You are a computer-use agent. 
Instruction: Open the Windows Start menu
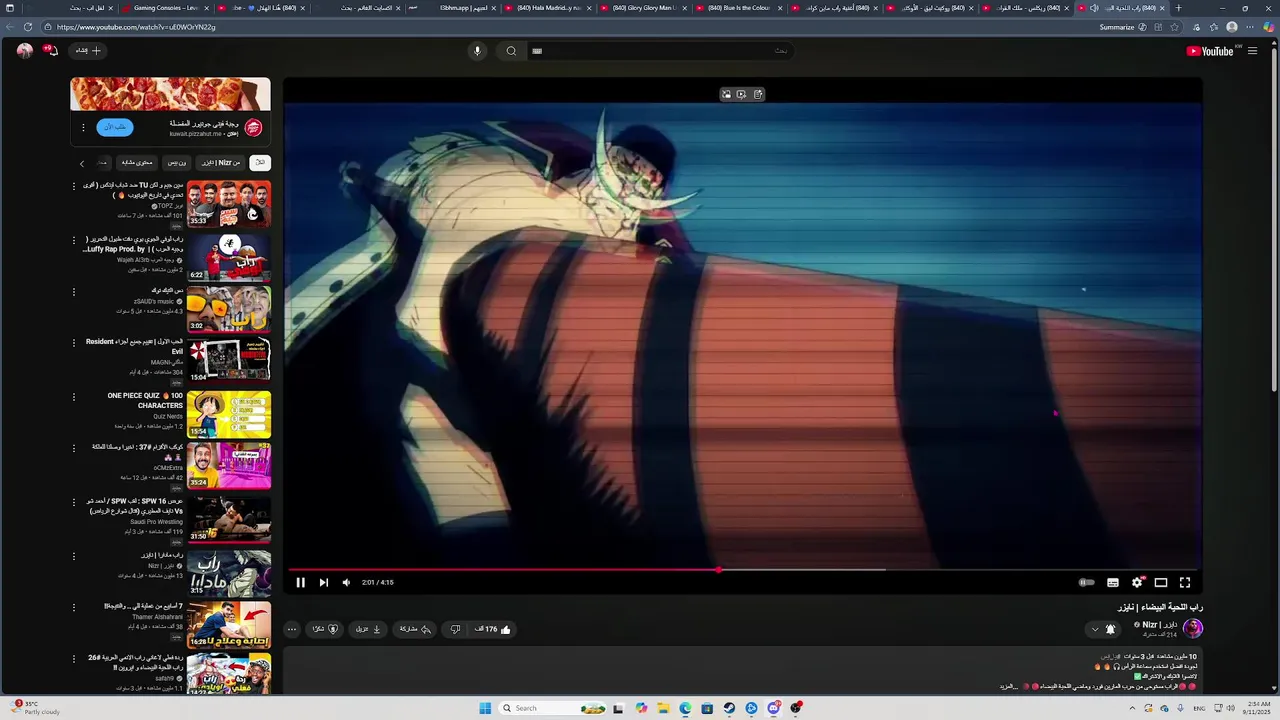485,708
